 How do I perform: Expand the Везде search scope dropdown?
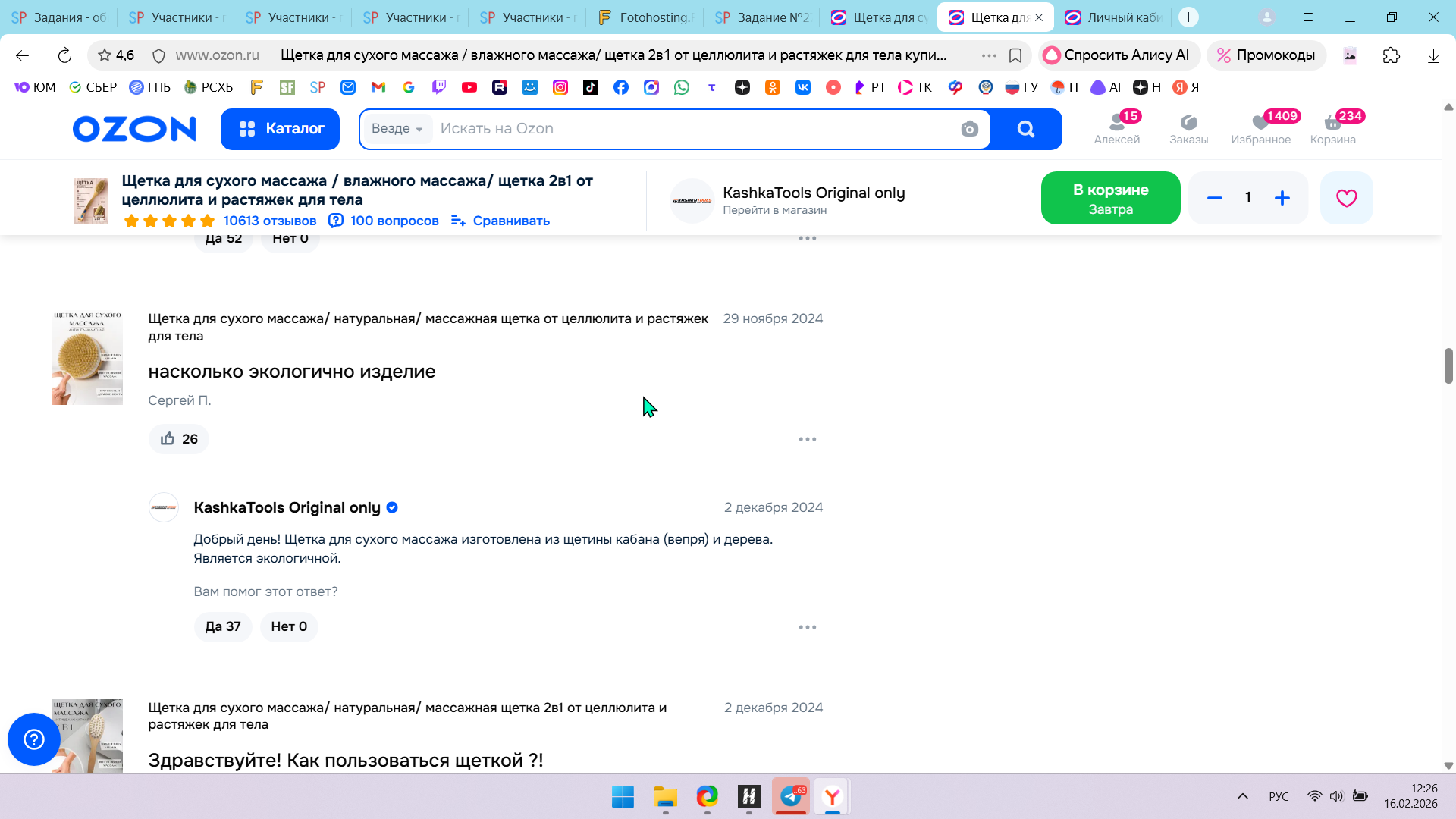click(x=397, y=129)
